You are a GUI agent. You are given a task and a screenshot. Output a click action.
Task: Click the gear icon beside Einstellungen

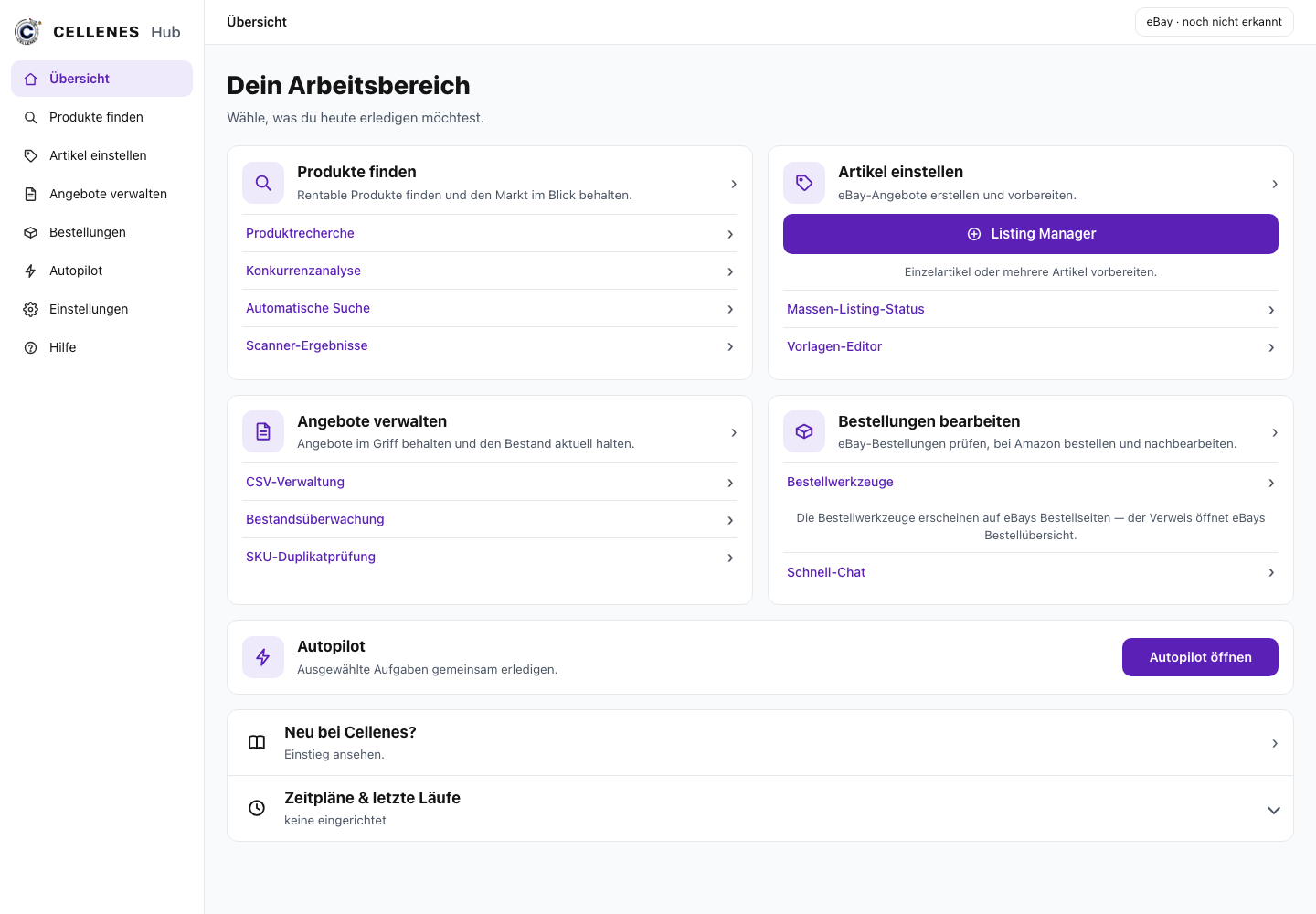pyautogui.click(x=31, y=309)
